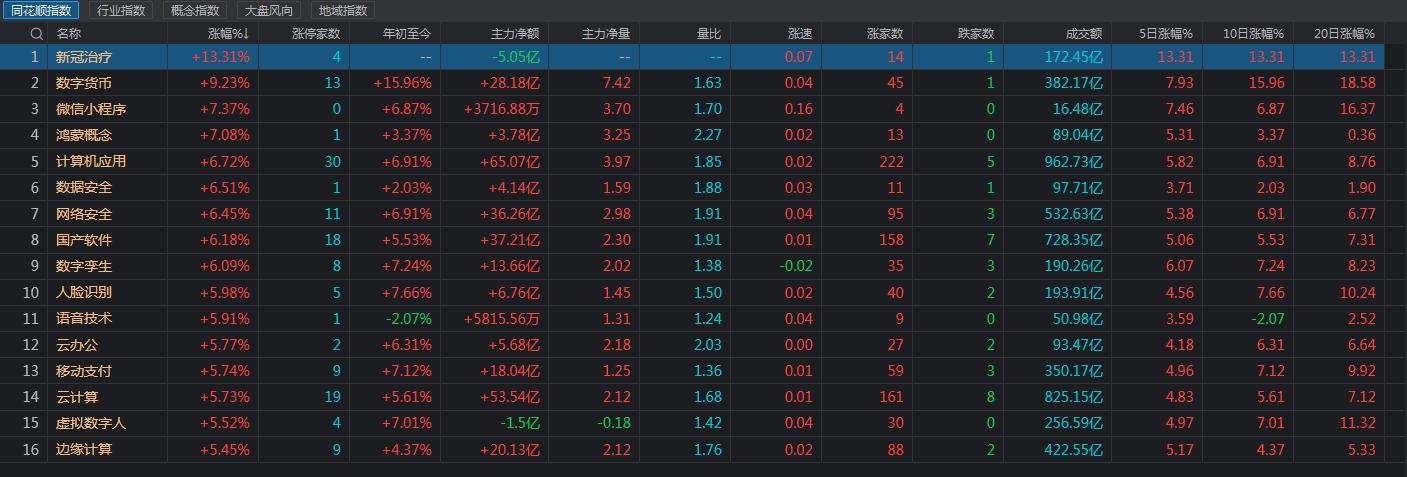Screen dimensions: 1407x477
Task: Sort by 主力净量 column header
Action: pyautogui.click(x=606, y=34)
